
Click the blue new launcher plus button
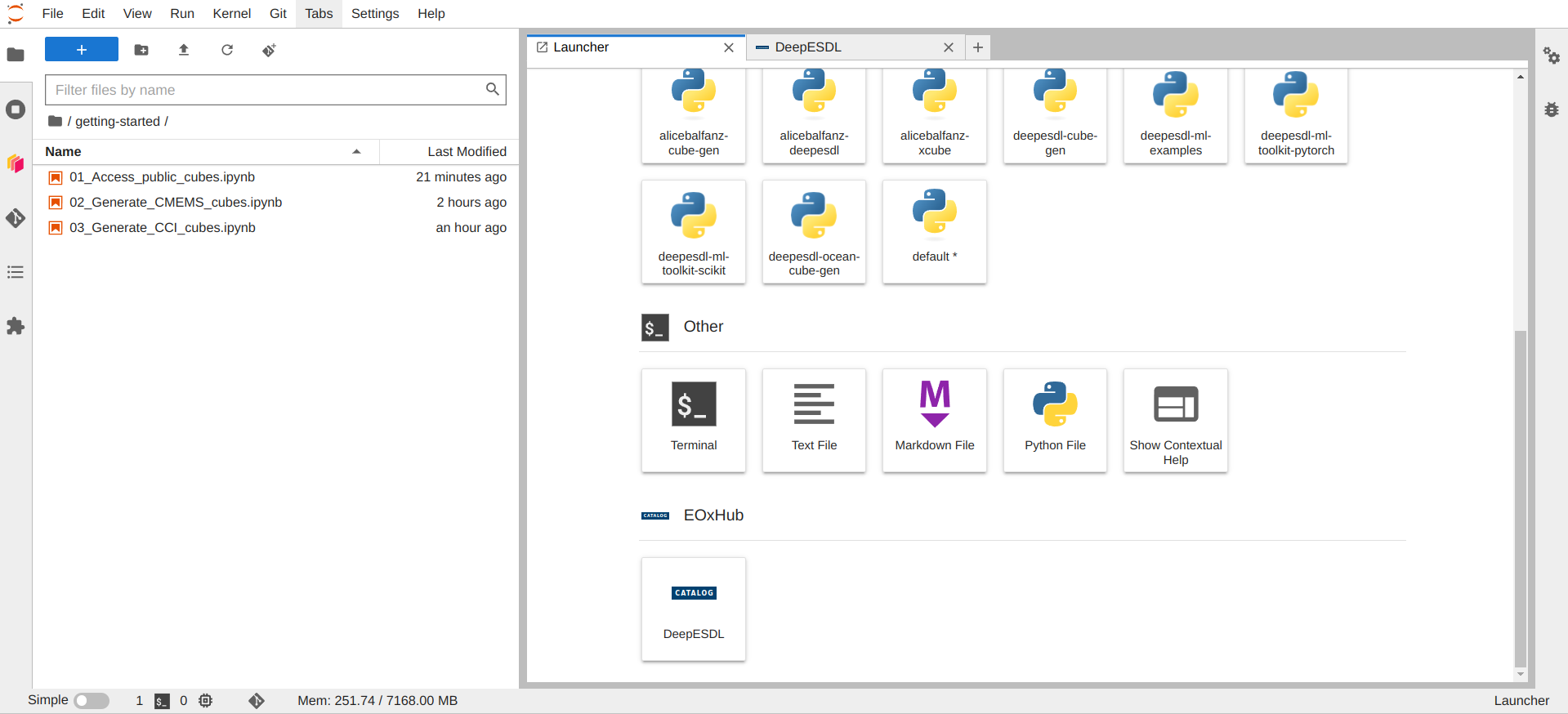(x=82, y=50)
